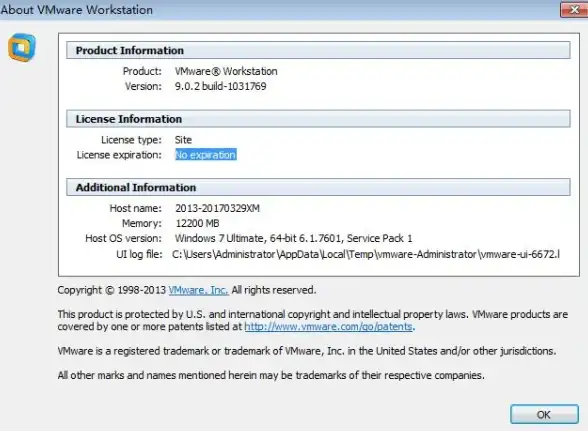This screenshot has height=431, width=588.
Task: Click the 'VMware is a registered trademark' sentence
Action: tap(307, 351)
